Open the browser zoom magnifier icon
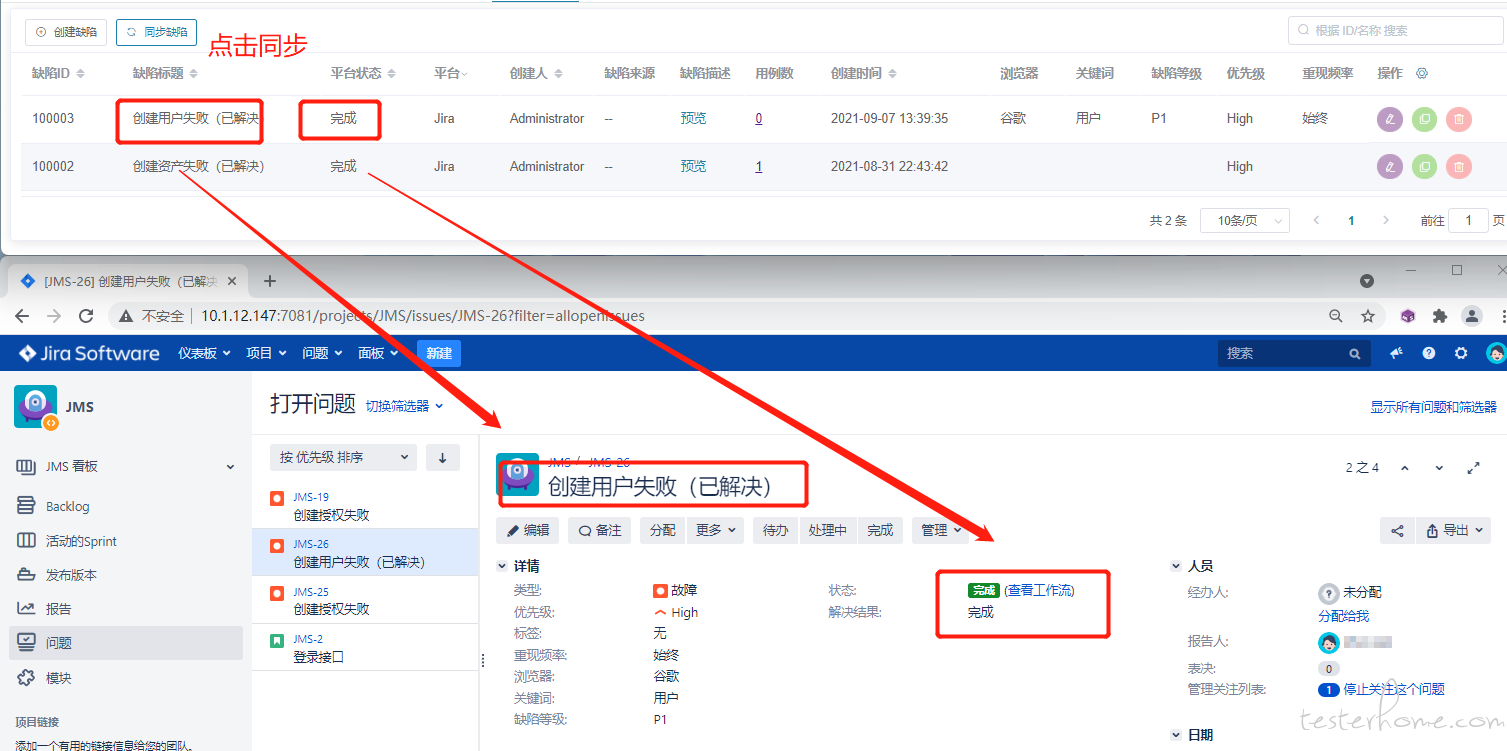The height and width of the screenshot is (751, 1507). click(1336, 316)
